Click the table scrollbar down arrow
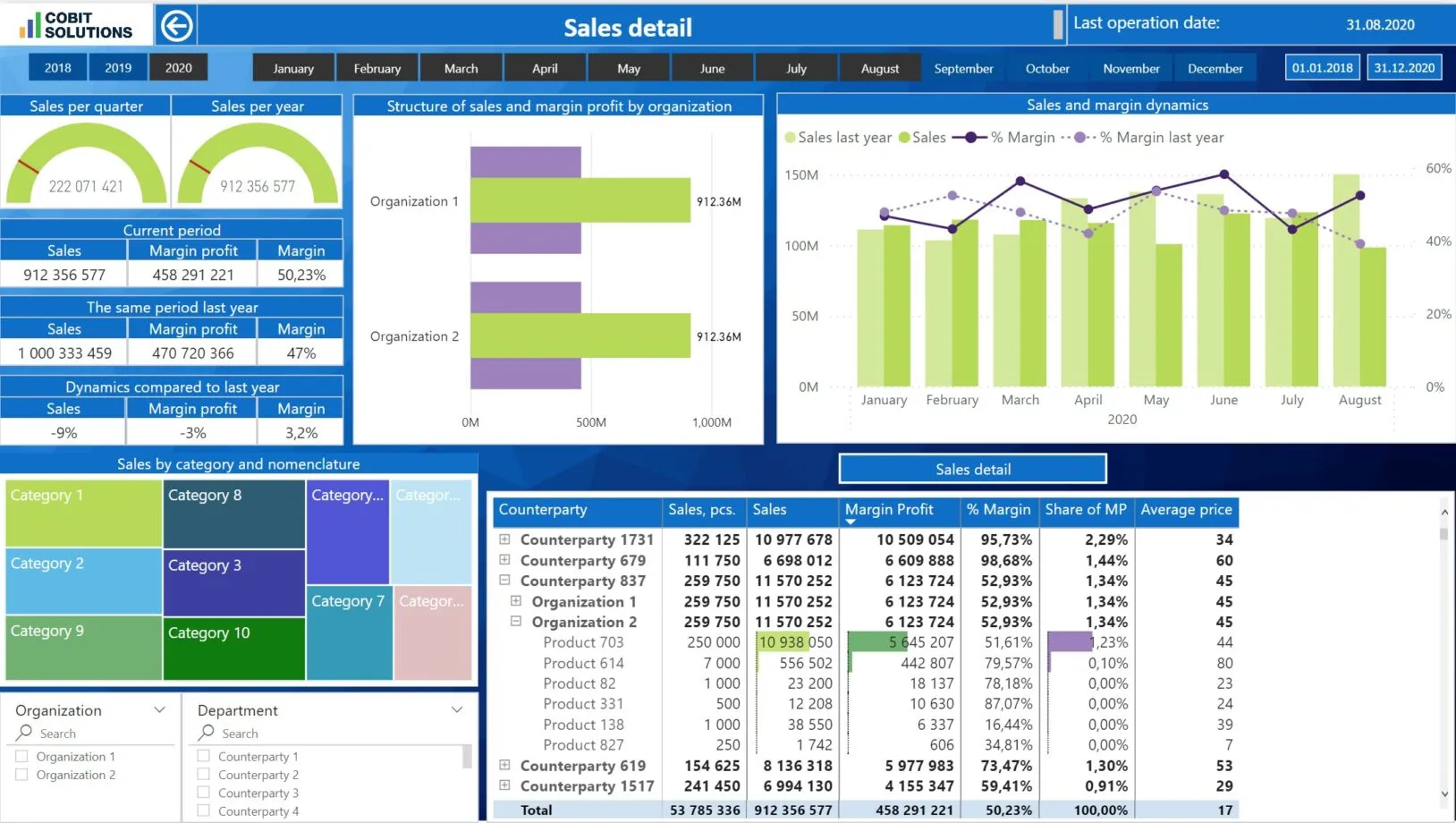The width and height of the screenshot is (1456, 823). point(1443,793)
